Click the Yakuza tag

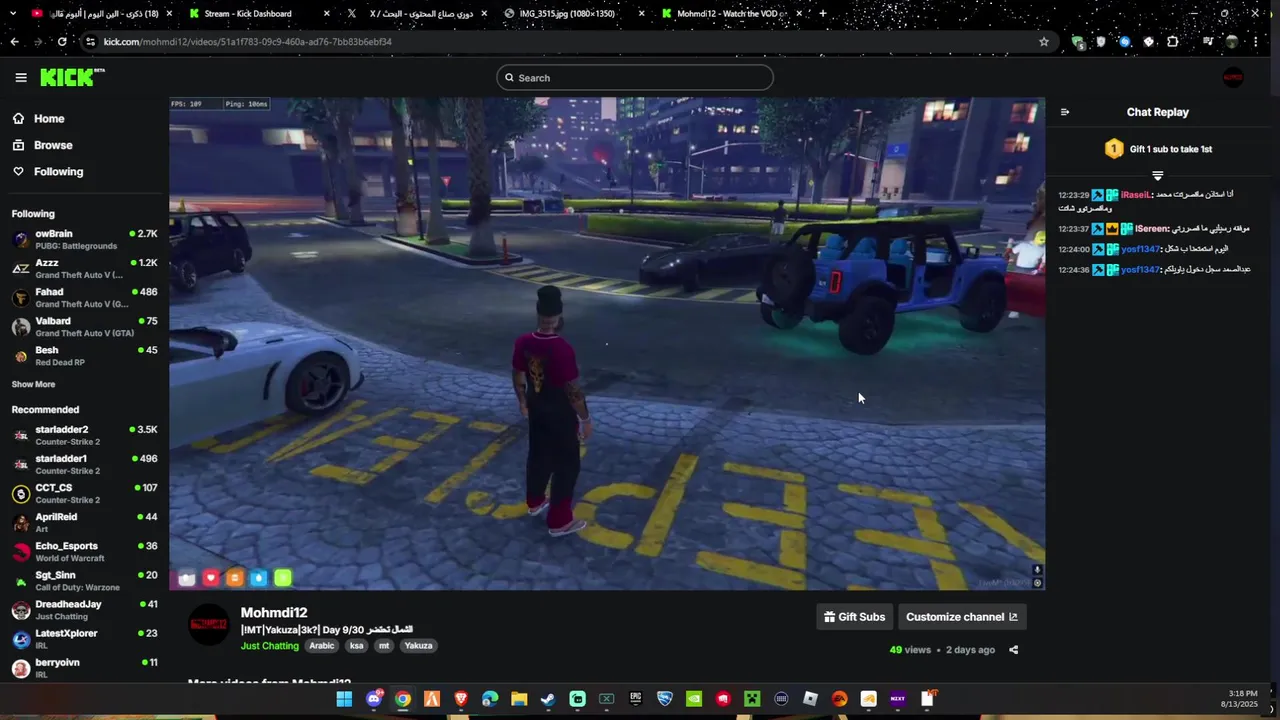click(x=418, y=646)
